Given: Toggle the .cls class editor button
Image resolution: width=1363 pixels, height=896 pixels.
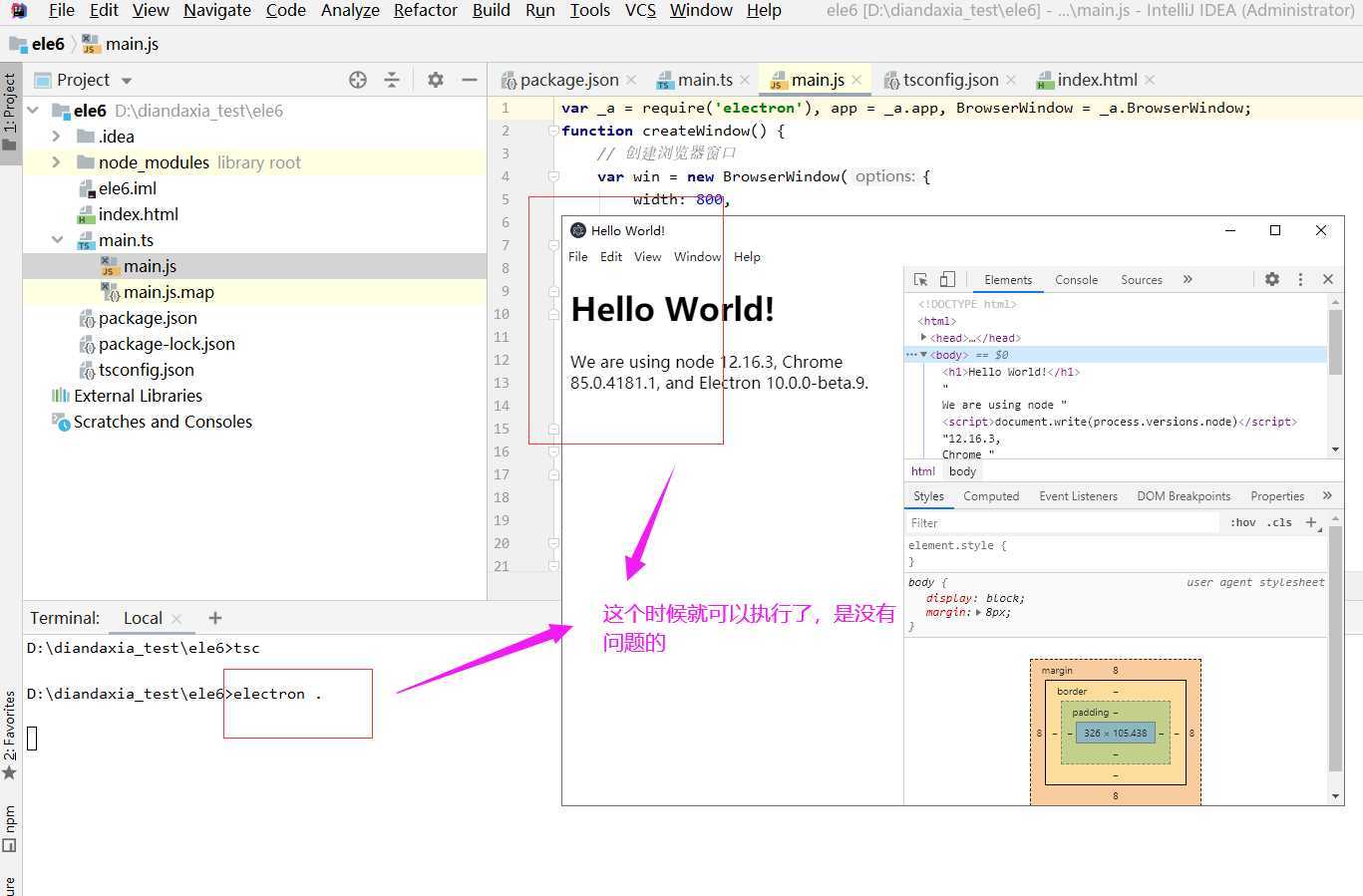Looking at the screenshot, I should pos(1279,522).
